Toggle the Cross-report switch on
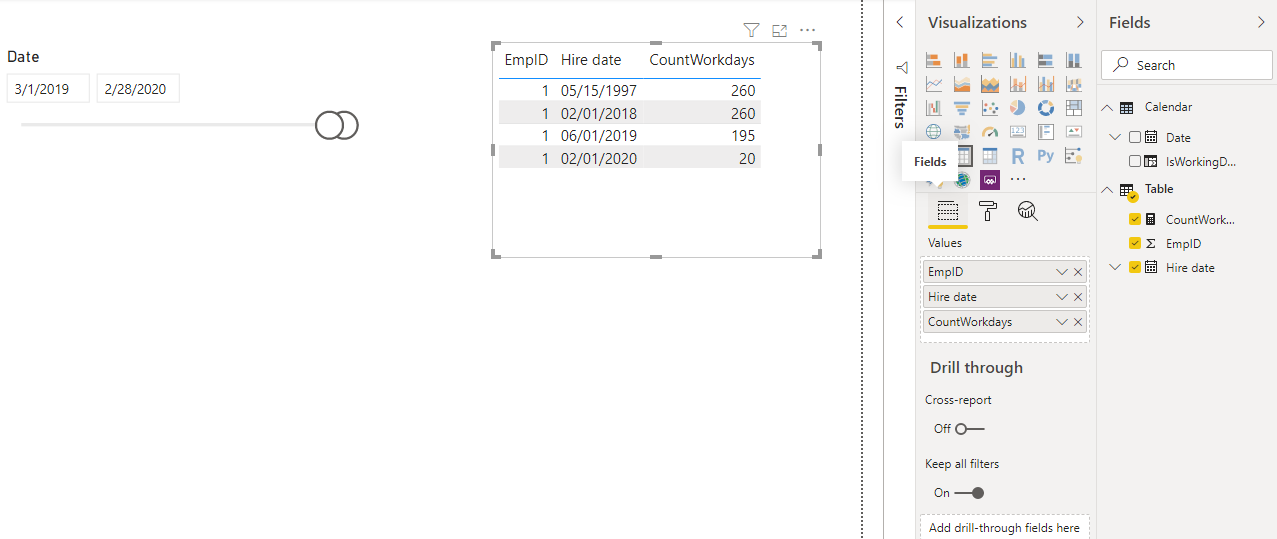The width and height of the screenshot is (1277, 539). point(969,429)
